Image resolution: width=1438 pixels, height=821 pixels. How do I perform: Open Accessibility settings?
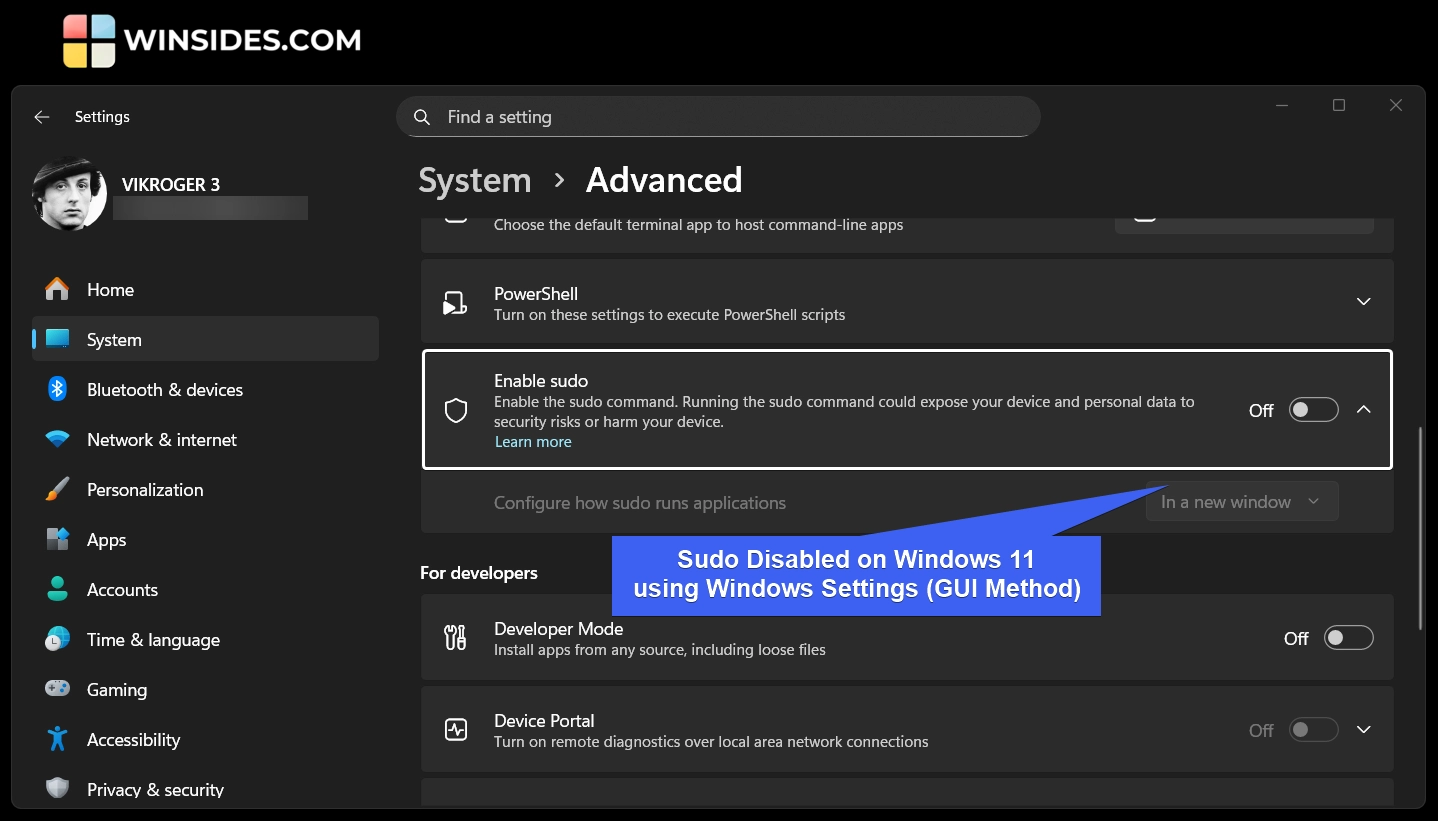pyautogui.click(x=205, y=739)
